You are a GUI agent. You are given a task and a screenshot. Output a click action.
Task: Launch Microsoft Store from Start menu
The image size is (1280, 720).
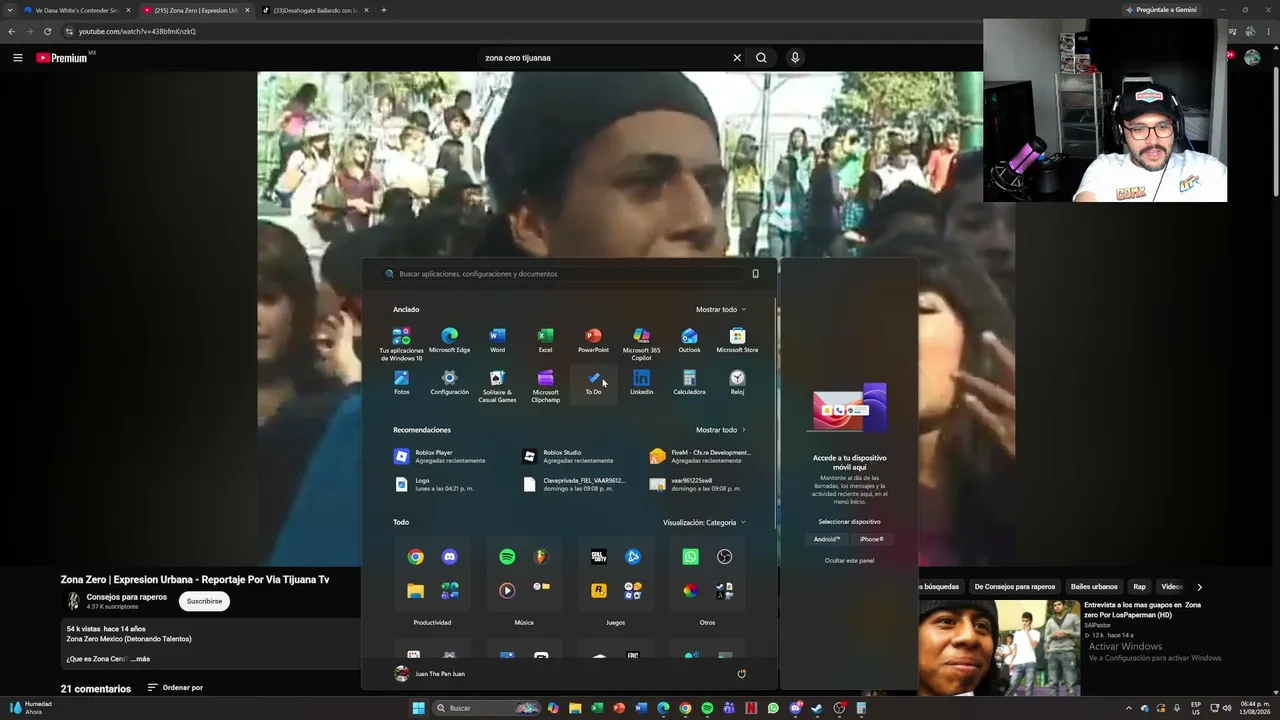click(x=737, y=340)
